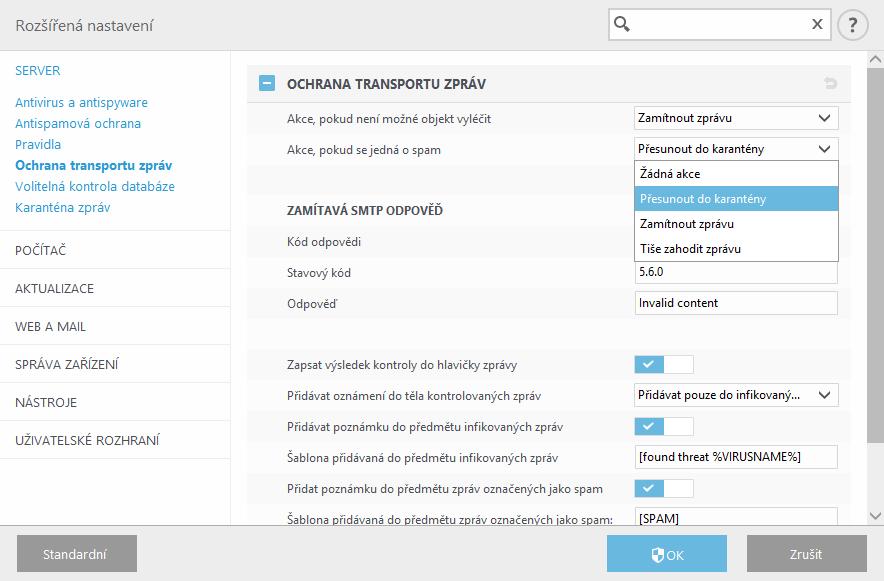Image resolution: width=884 pixels, height=581 pixels.
Task: Click the help question mark icon
Action: [x=852, y=25]
